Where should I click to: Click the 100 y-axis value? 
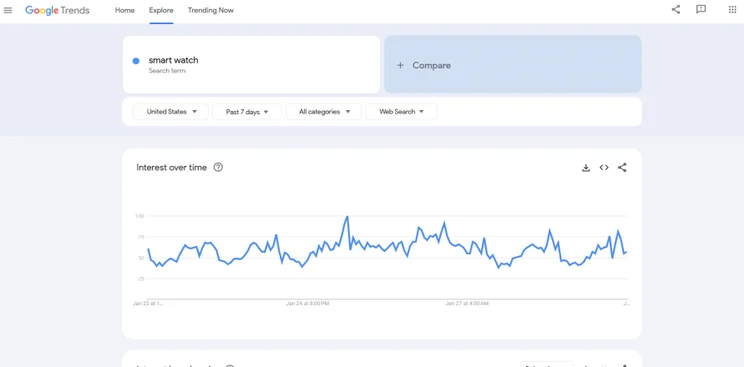[140, 216]
